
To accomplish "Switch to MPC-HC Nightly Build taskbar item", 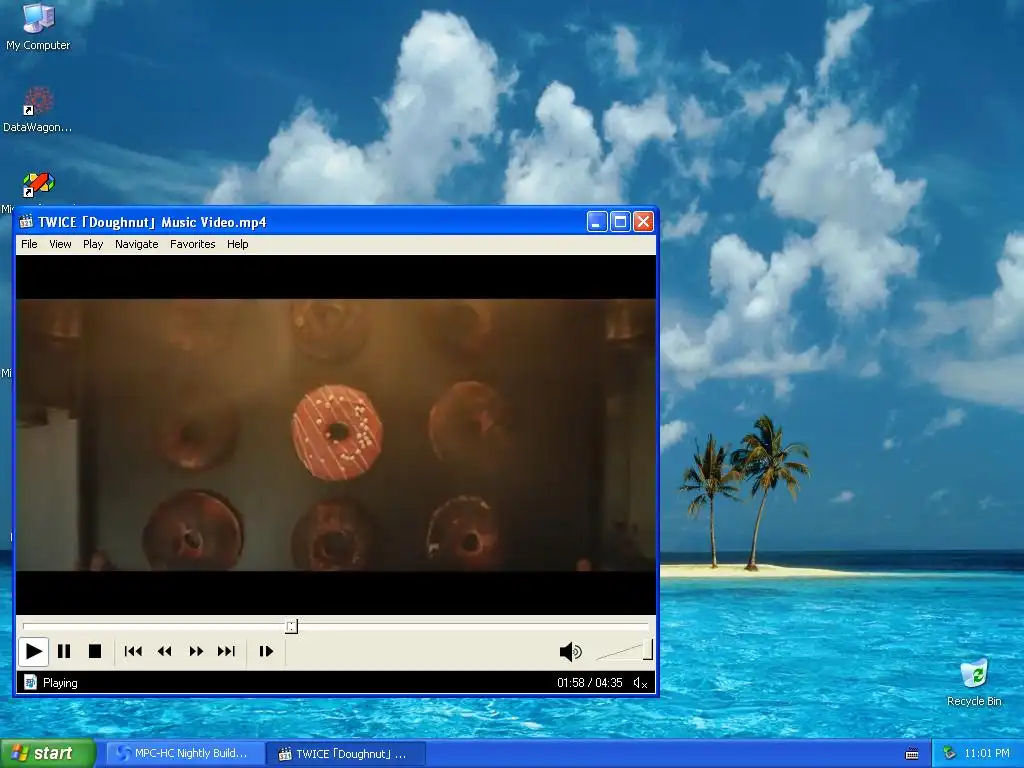I will point(185,754).
